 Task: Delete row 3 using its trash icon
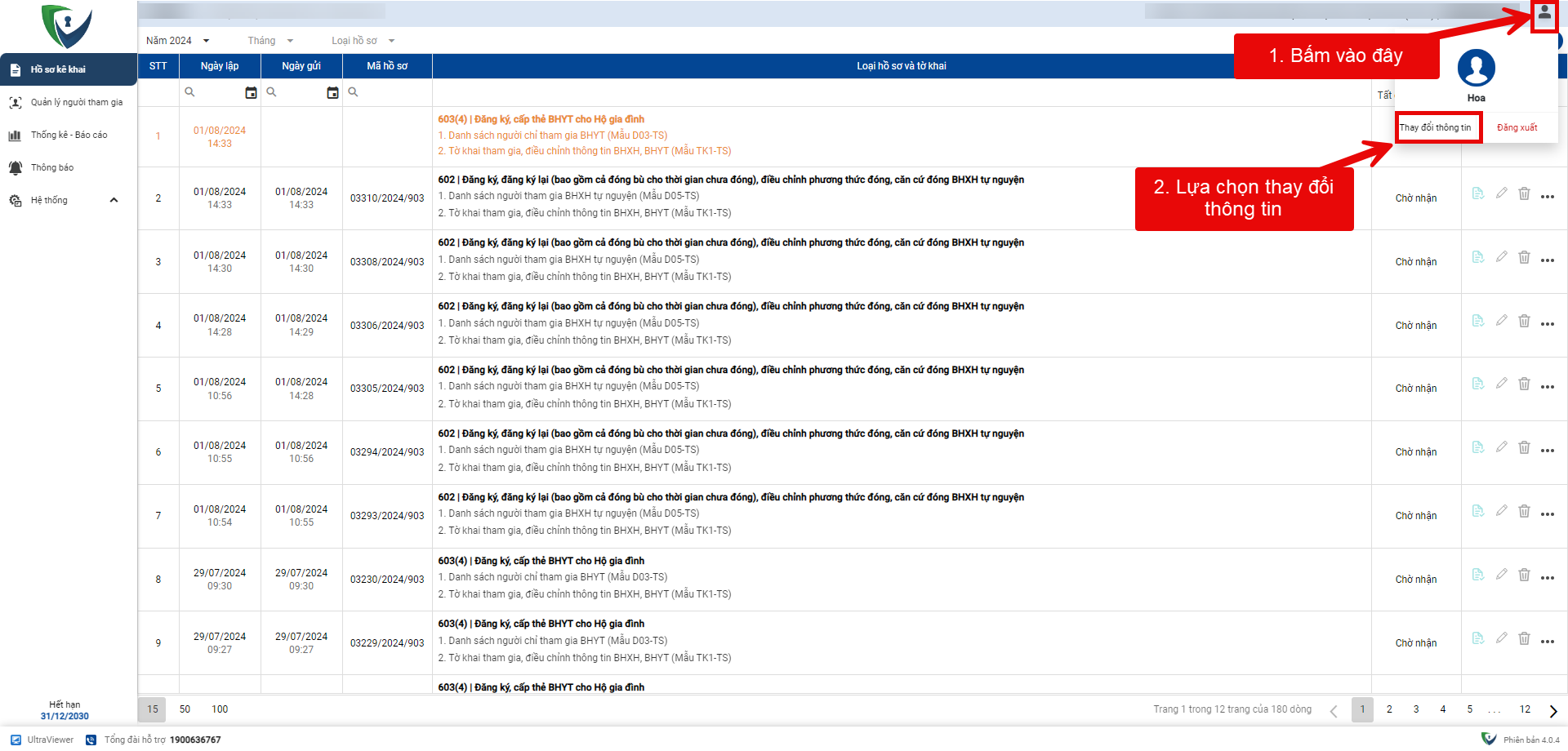click(x=1524, y=257)
